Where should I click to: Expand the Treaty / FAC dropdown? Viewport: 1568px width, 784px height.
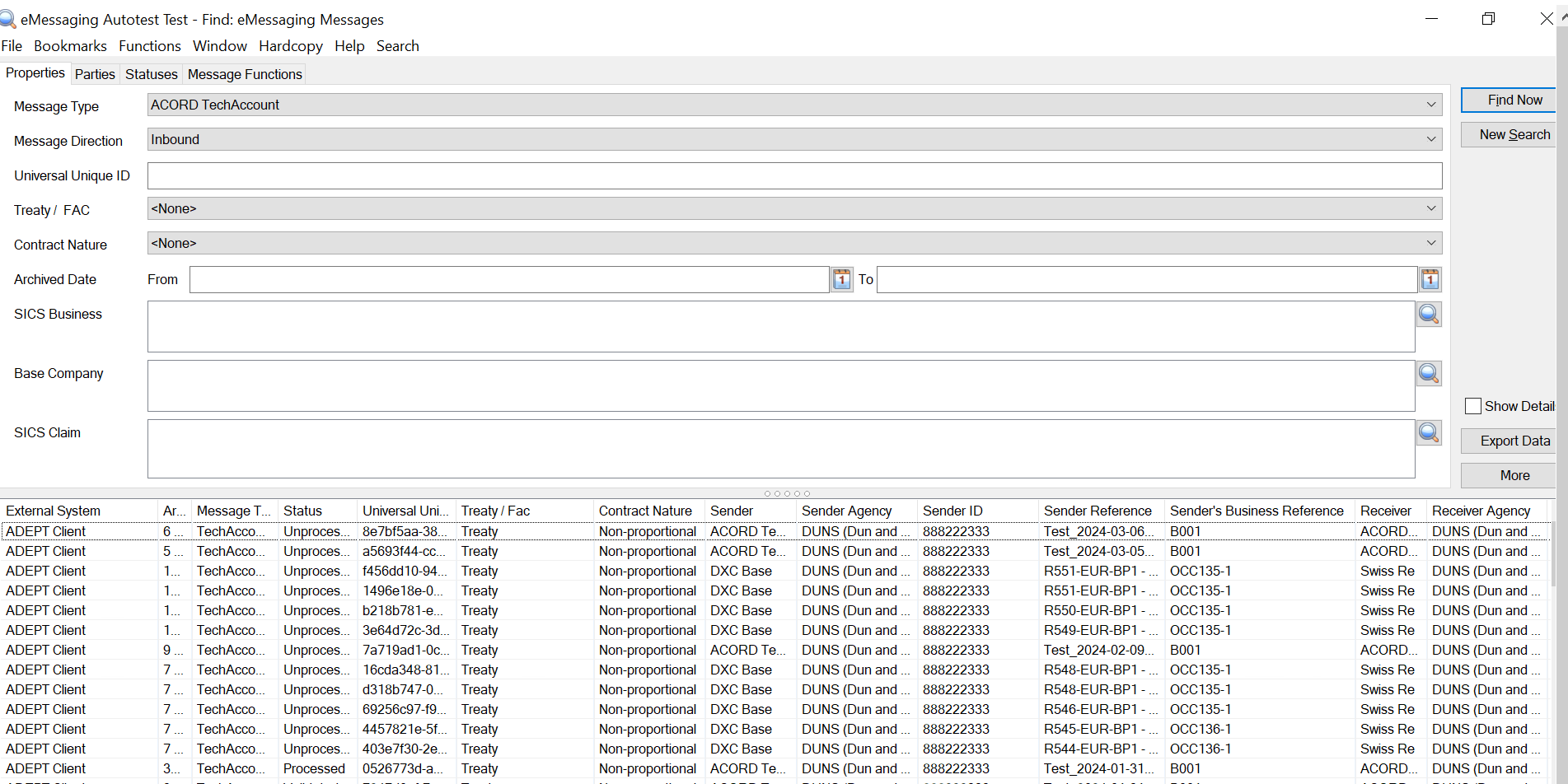(1431, 209)
